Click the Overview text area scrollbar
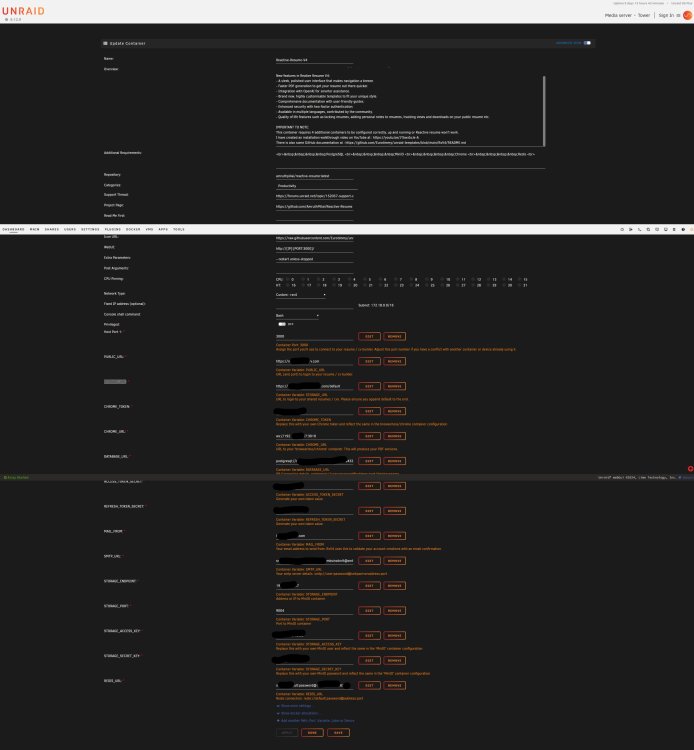 [544, 110]
